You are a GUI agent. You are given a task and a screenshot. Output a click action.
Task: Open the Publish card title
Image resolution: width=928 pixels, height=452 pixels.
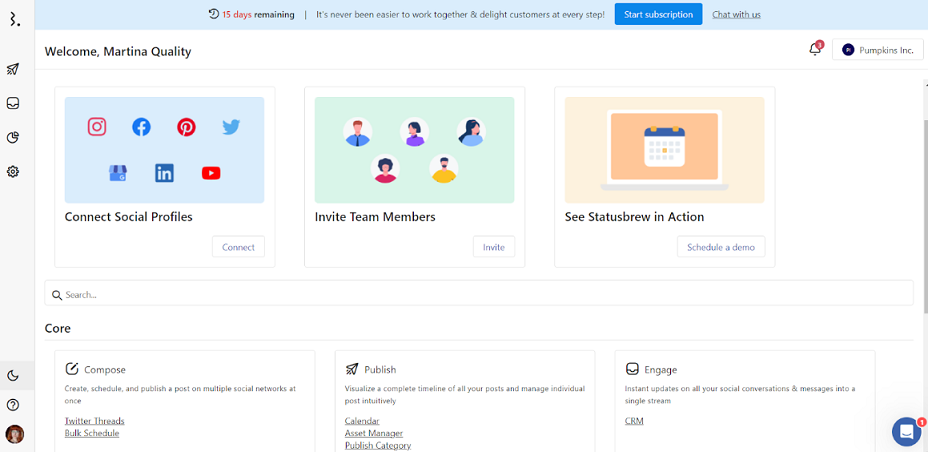tap(380, 370)
